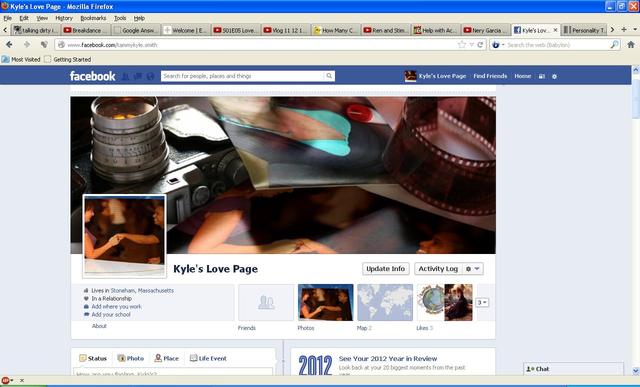Open a new tab with plus icon
The width and height of the screenshot is (640, 387).
624,30
